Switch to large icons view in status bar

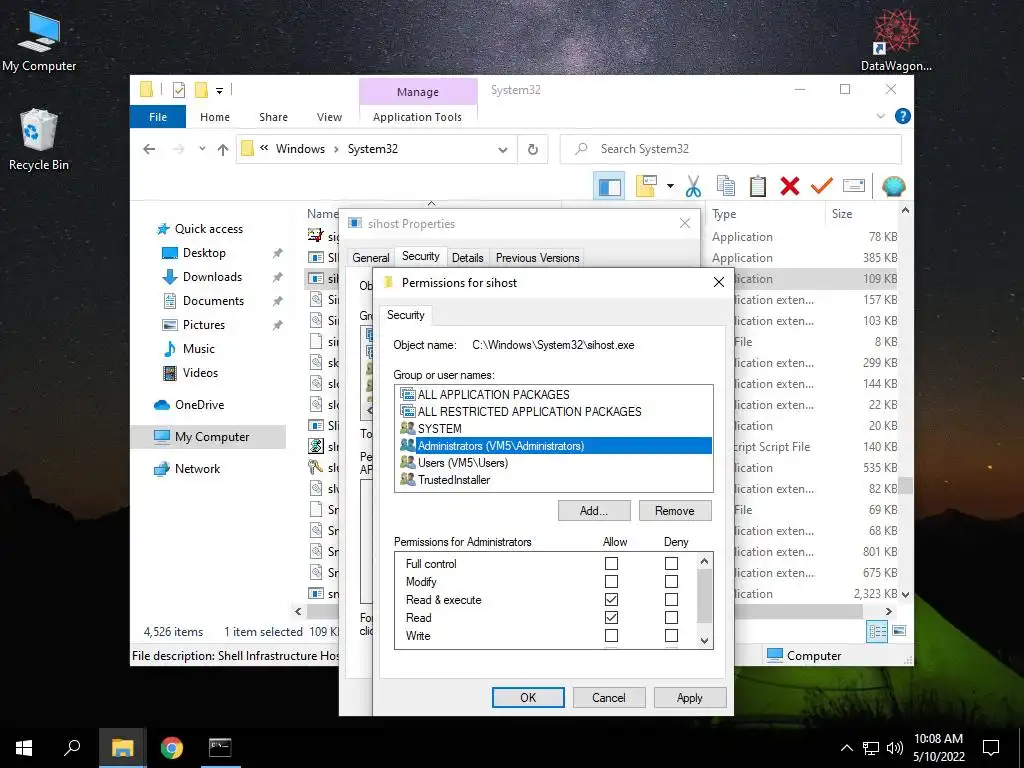coord(899,631)
